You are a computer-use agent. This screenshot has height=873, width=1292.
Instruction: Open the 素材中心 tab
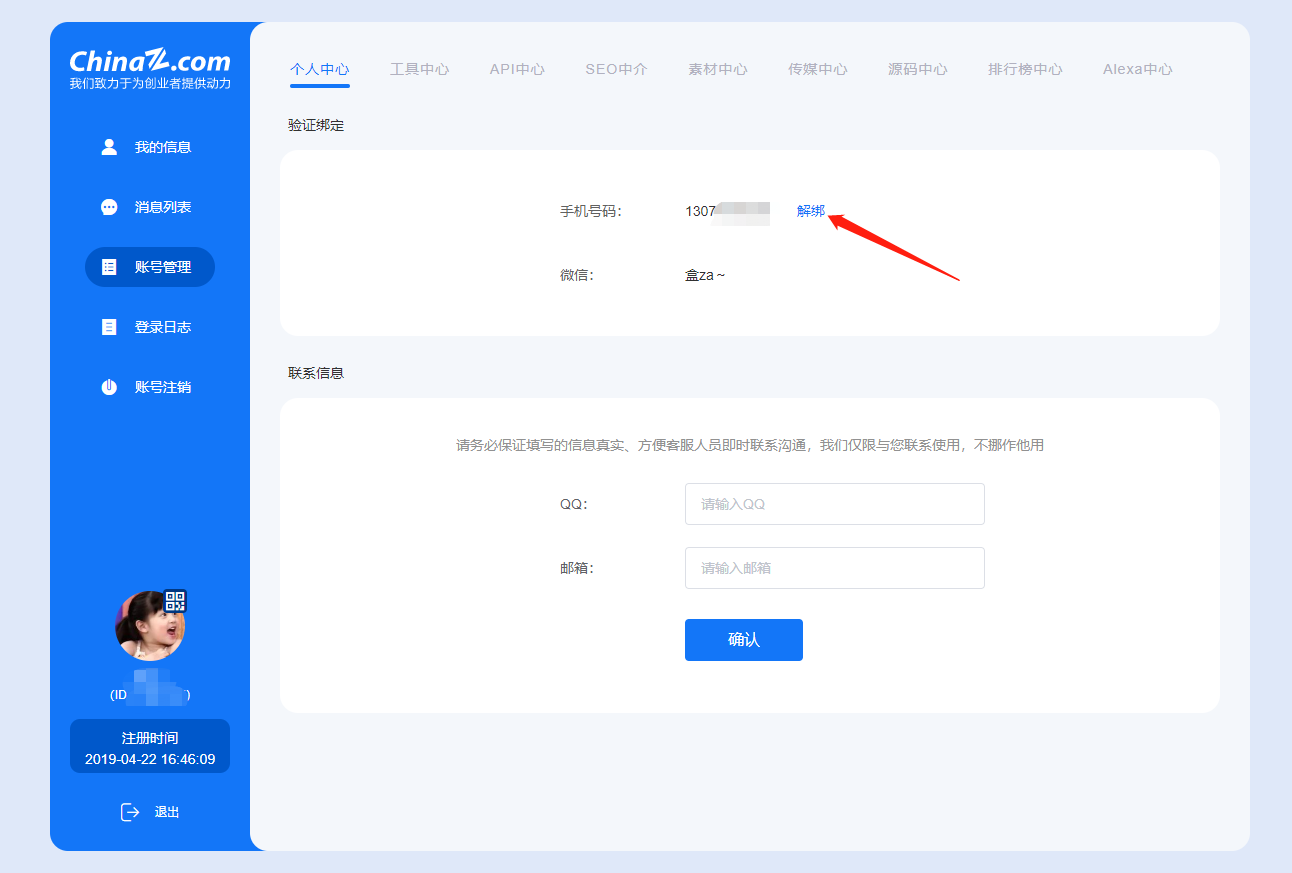pos(718,69)
